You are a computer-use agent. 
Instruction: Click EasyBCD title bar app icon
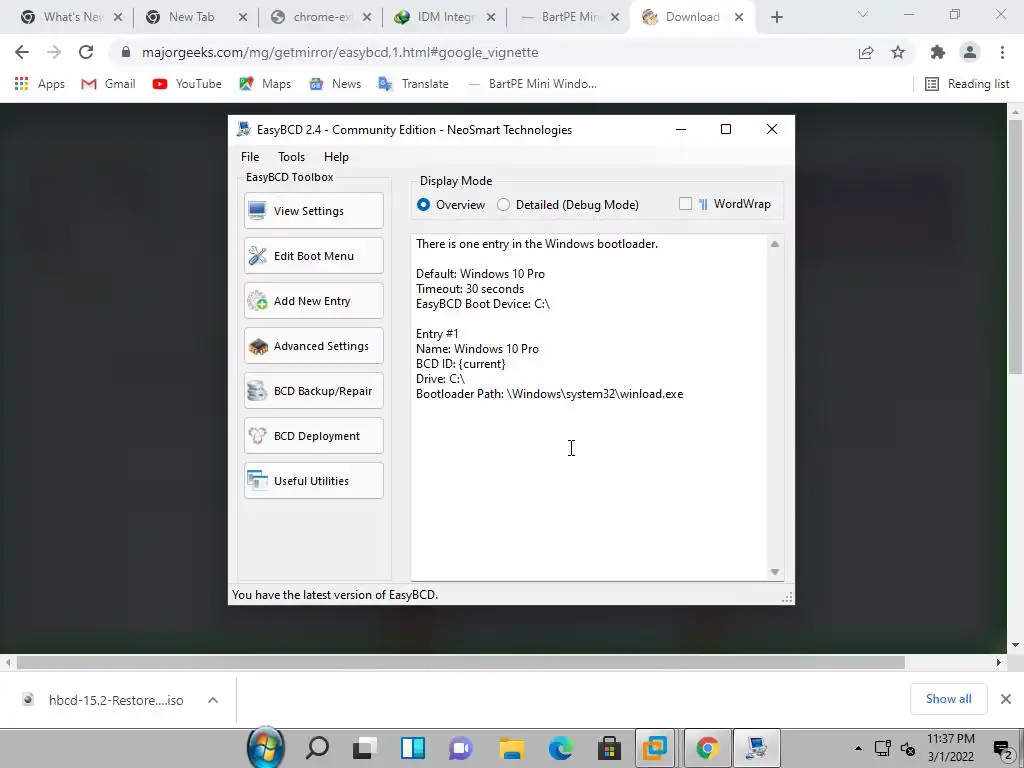coord(244,129)
